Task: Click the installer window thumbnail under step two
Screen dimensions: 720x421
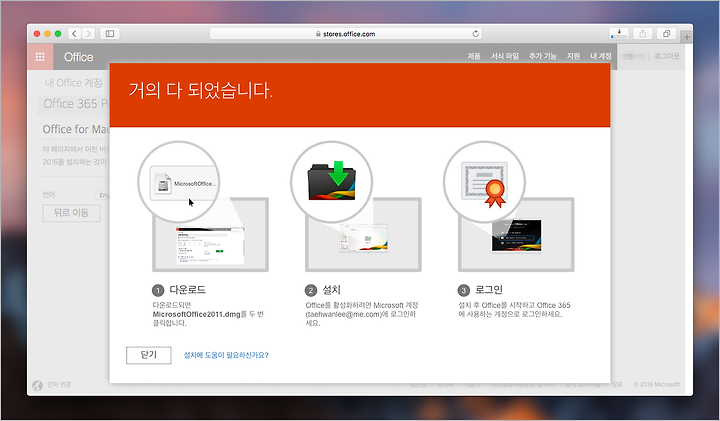Action: click(364, 237)
